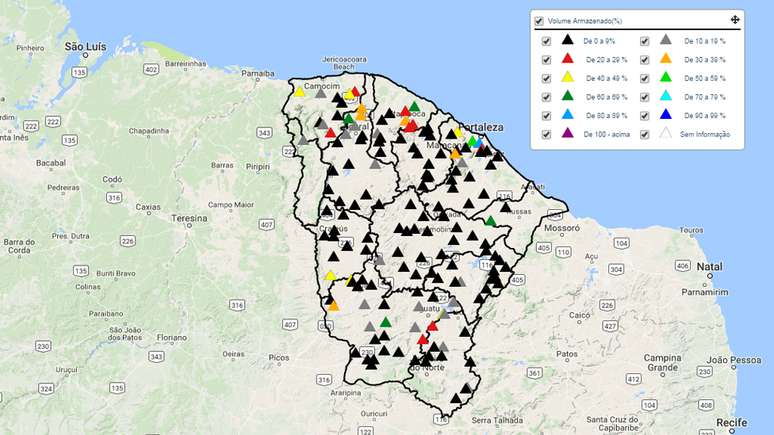
Task: Uncheck the 'De 90 a 99 %' checkbox
Action: (x=644, y=116)
